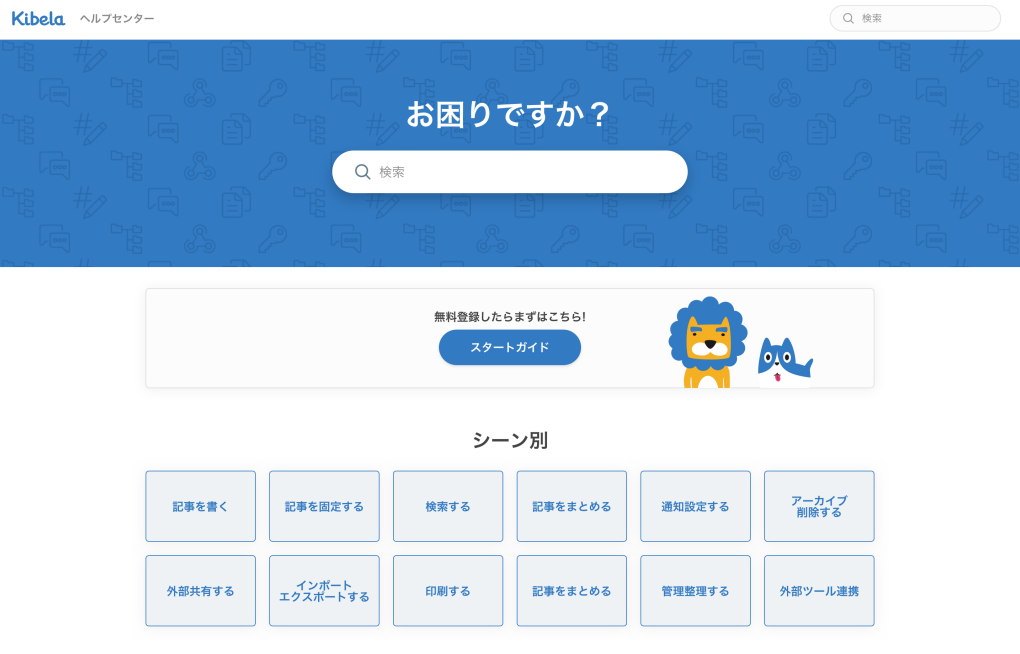The image size is (1020, 654).
Task: Open the 記事を書く category card
Action: pyautogui.click(x=200, y=506)
